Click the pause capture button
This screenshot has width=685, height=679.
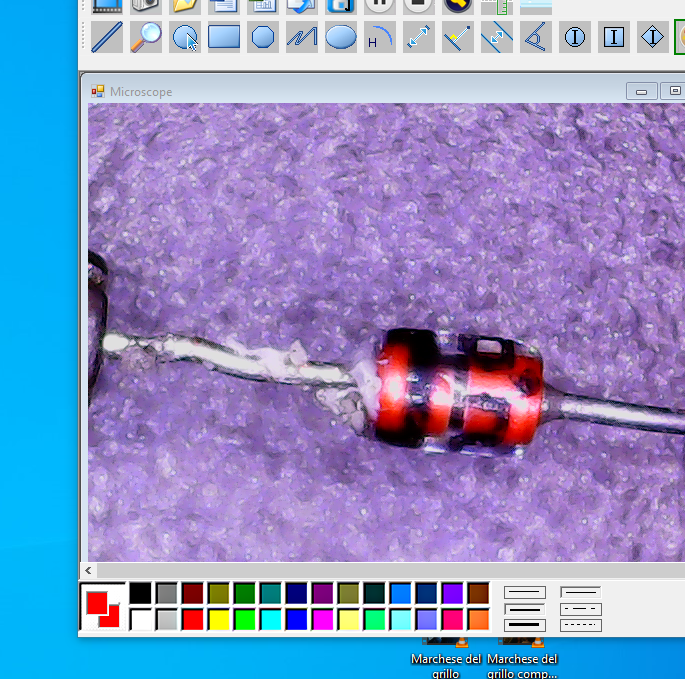[380, 5]
